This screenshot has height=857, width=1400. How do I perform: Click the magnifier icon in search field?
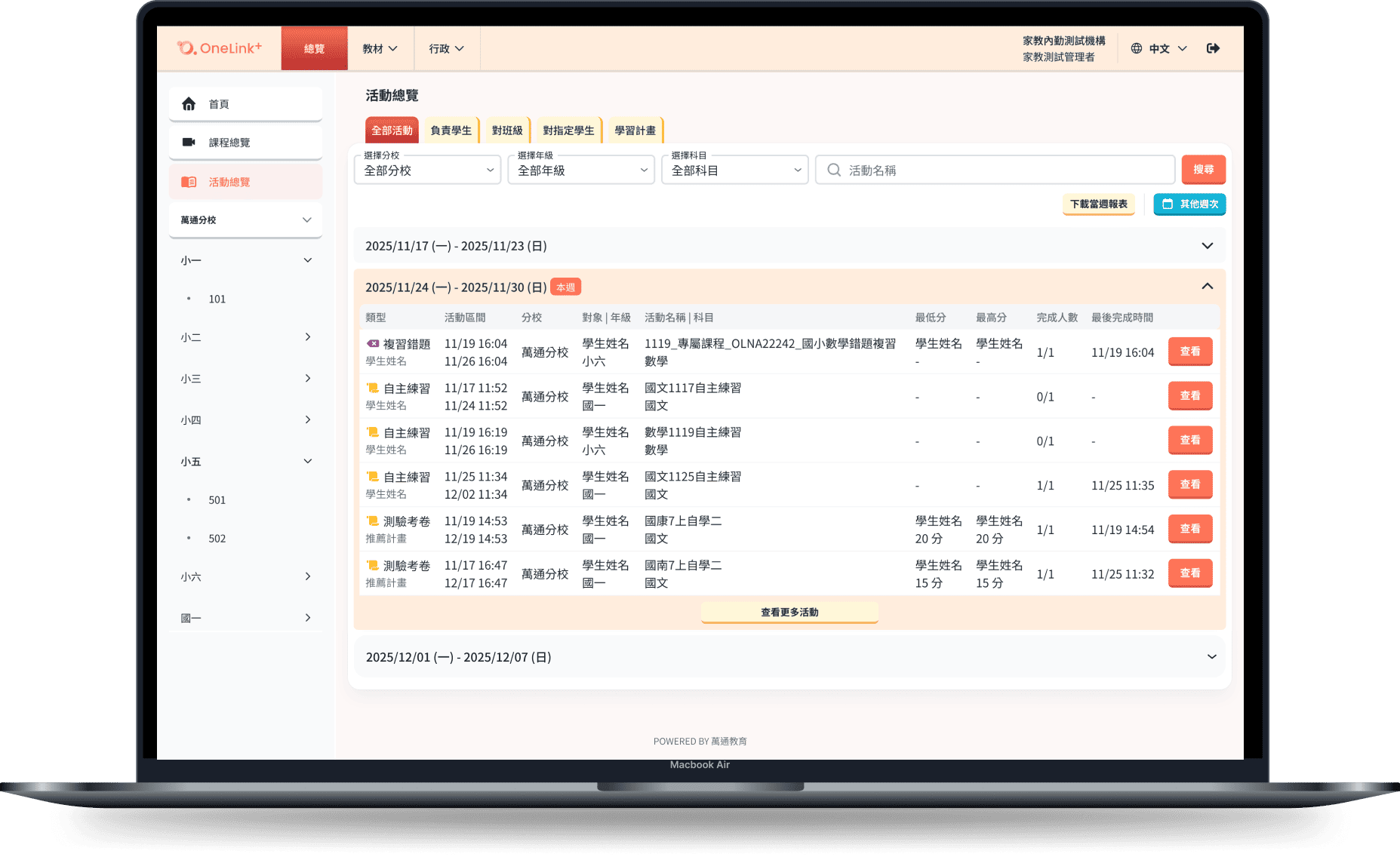(834, 170)
